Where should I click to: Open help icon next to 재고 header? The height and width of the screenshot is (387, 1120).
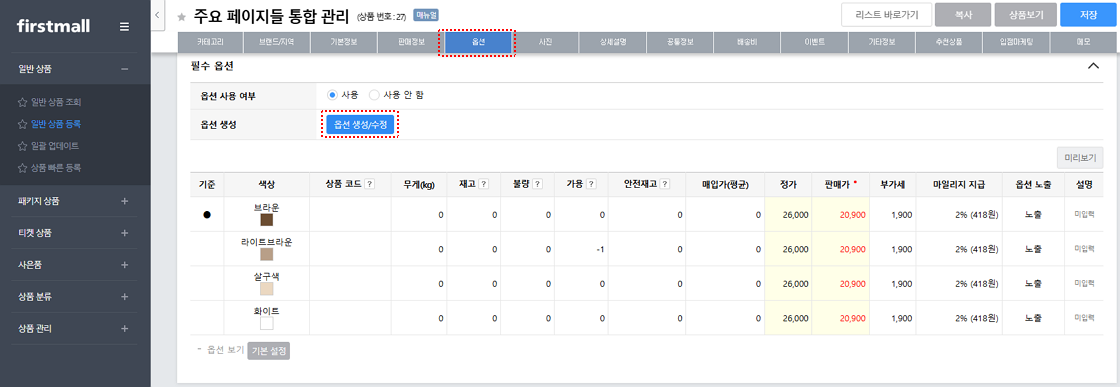coord(484,184)
